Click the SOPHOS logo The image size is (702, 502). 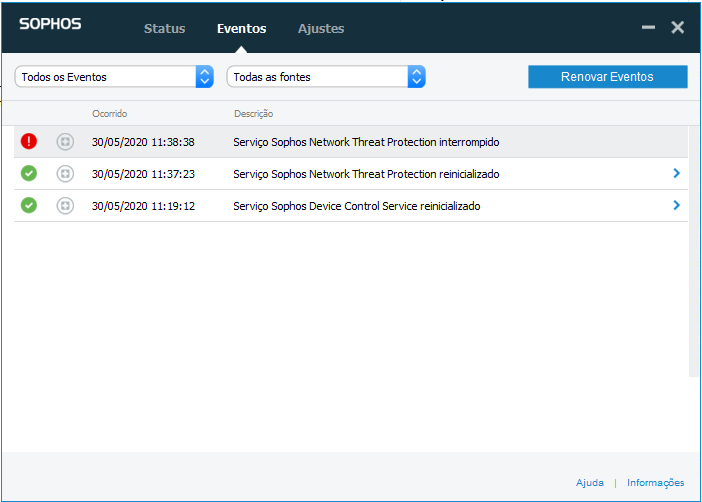click(x=50, y=24)
